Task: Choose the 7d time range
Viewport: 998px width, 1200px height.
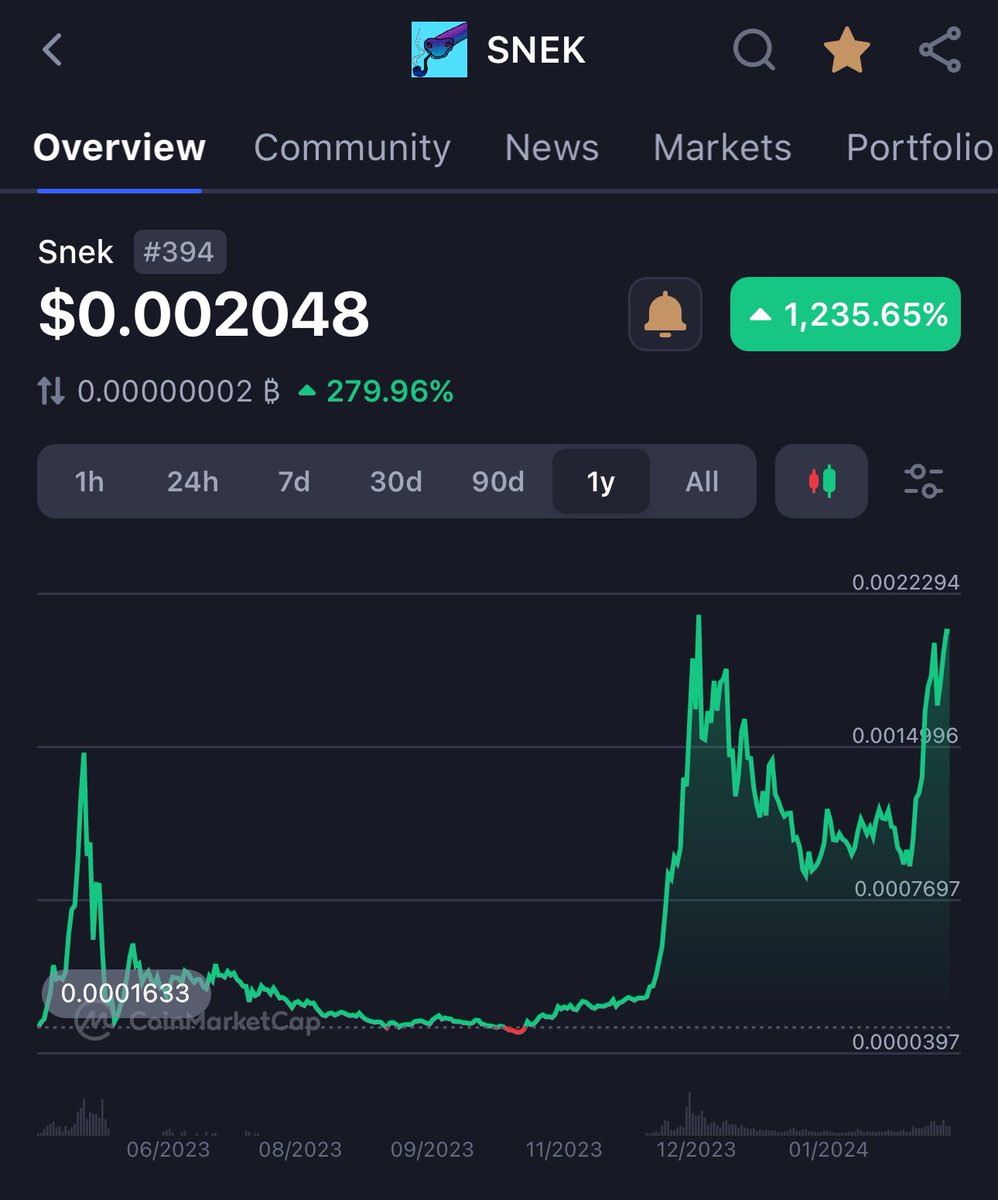Action: coord(294,482)
